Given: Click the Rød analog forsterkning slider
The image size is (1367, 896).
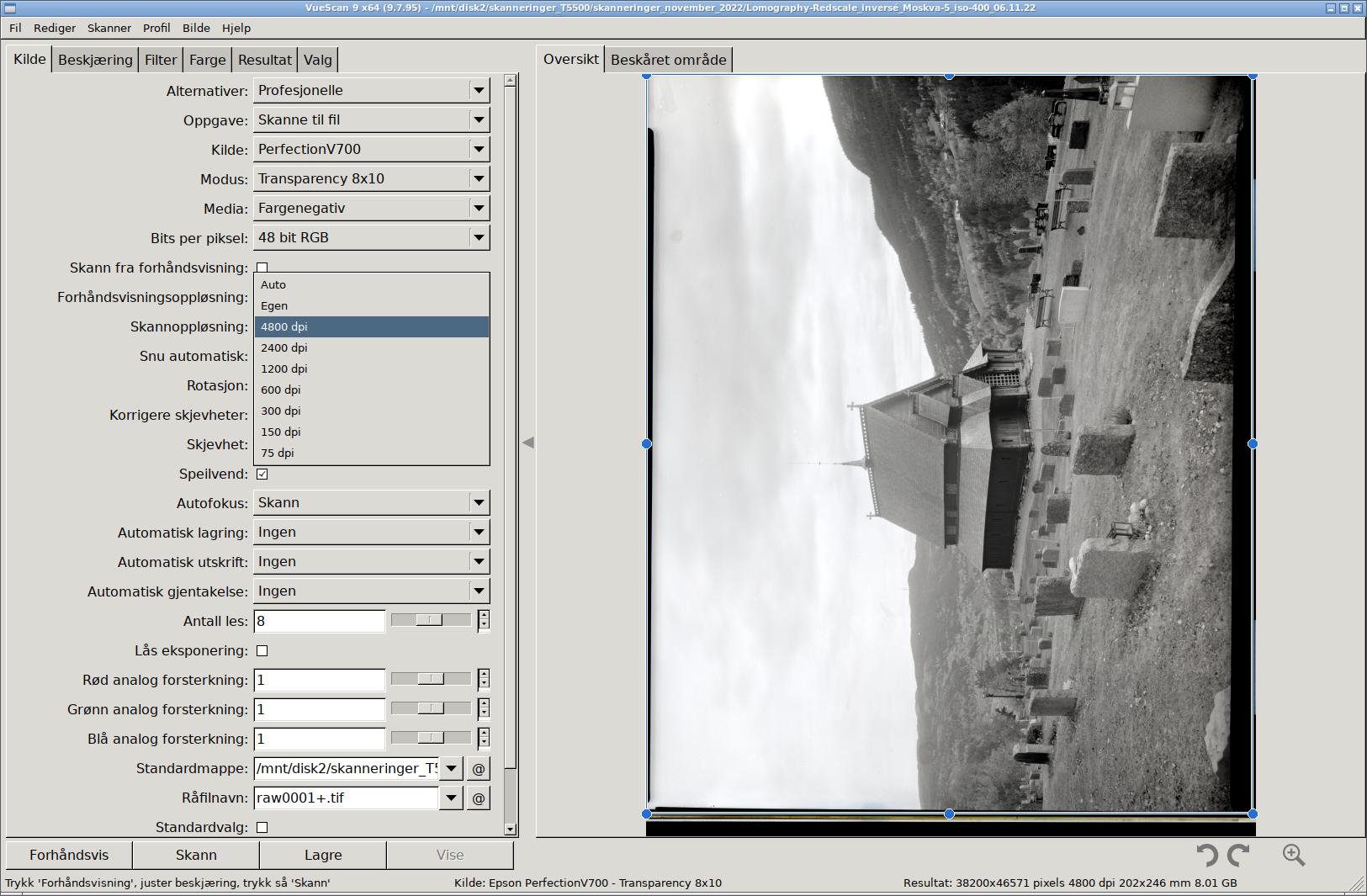Looking at the screenshot, I should click(431, 679).
